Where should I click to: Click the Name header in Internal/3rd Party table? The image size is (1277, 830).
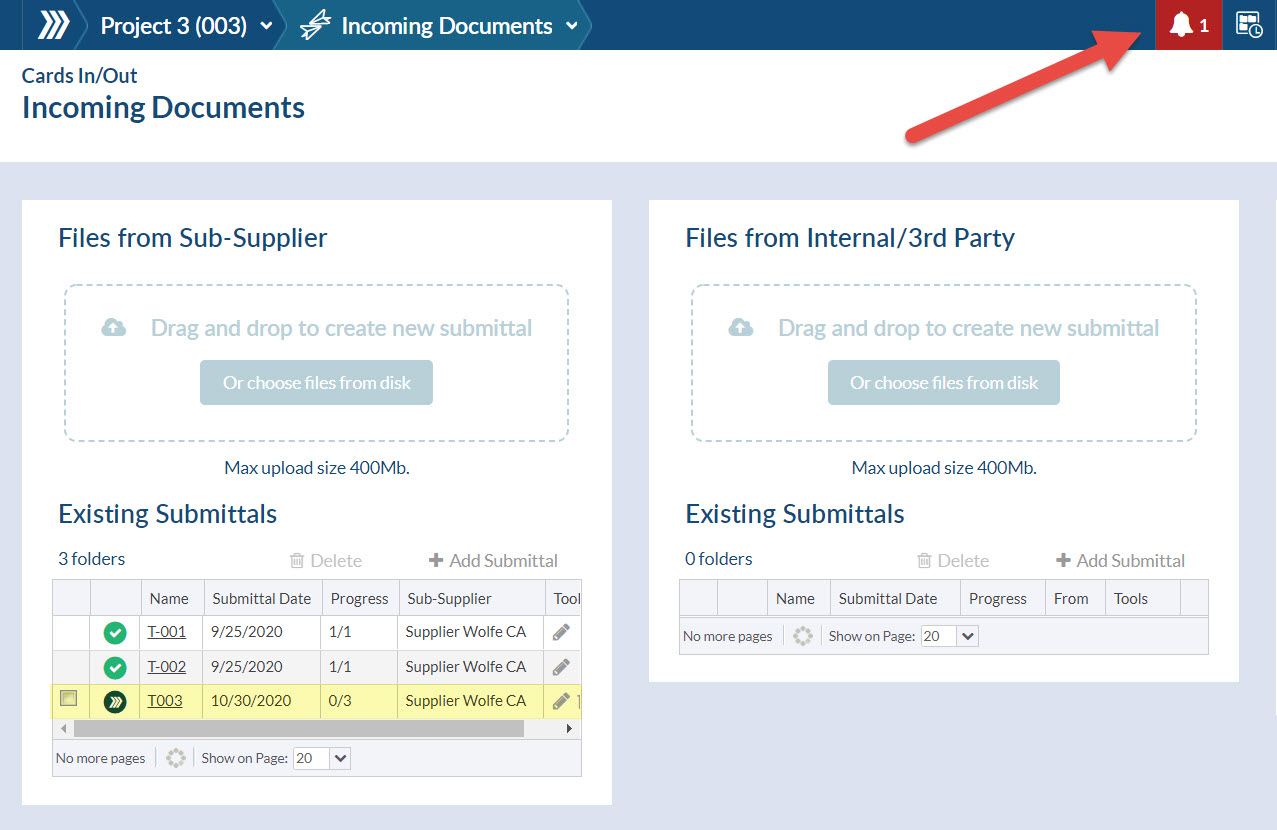pos(799,598)
